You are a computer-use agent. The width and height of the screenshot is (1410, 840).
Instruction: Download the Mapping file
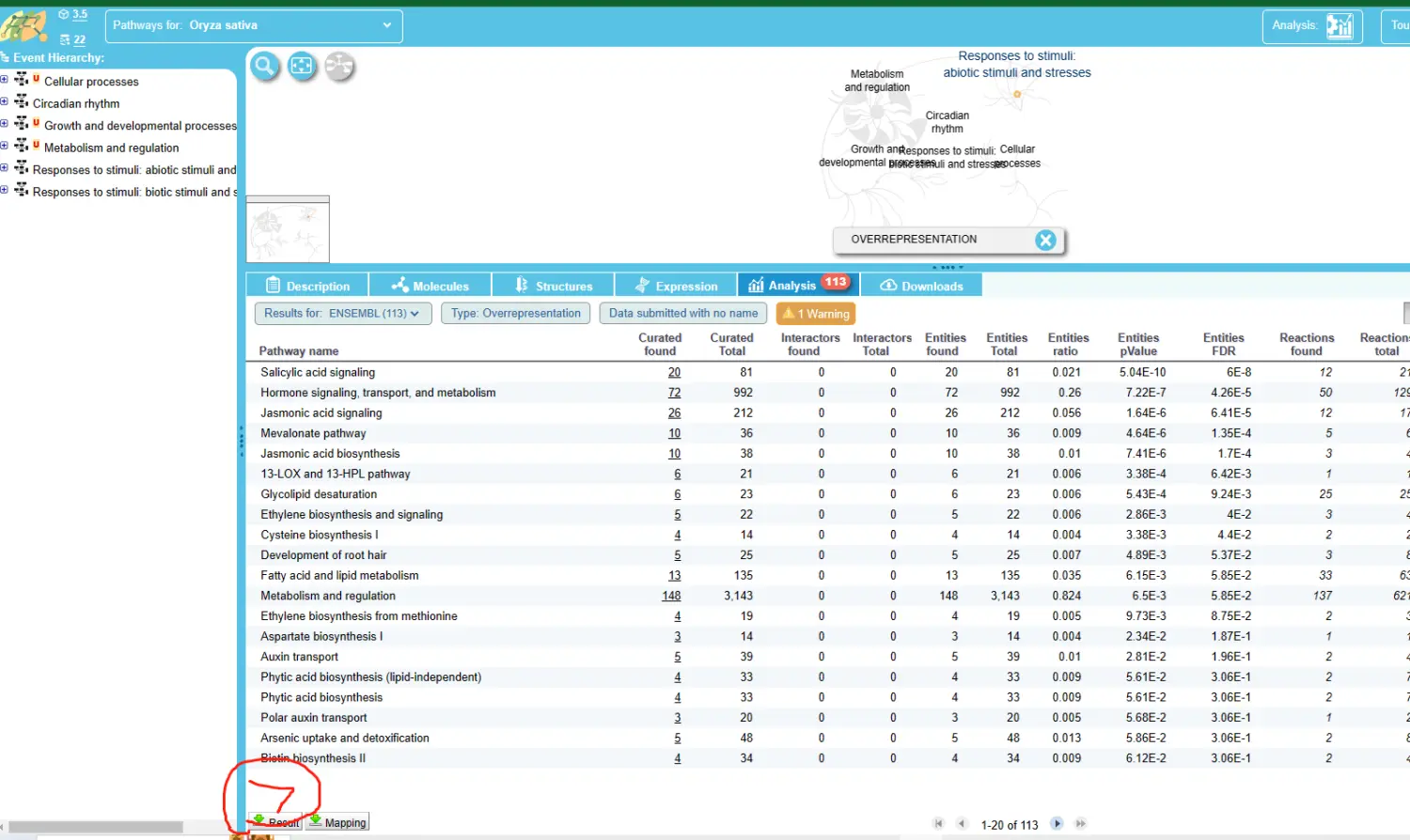(337, 822)
